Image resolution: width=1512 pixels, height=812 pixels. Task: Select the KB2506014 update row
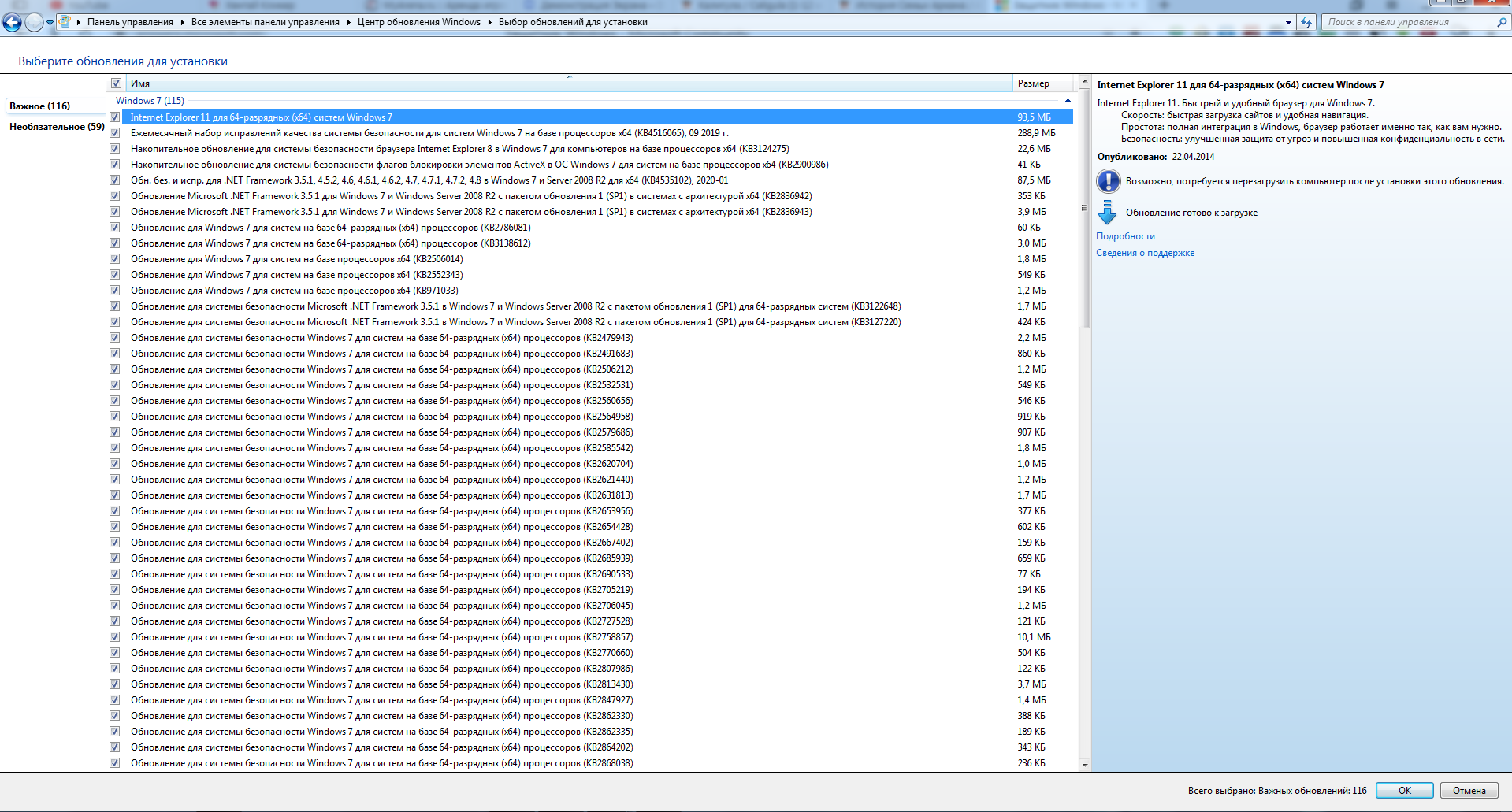point(590,259)
